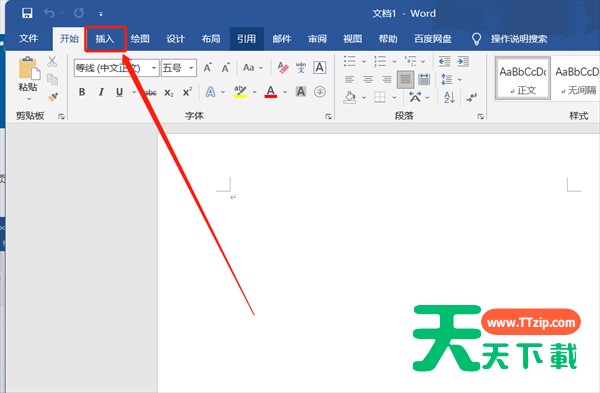
Task: Toggle strikethrough abc
Action: click(150, 92)
